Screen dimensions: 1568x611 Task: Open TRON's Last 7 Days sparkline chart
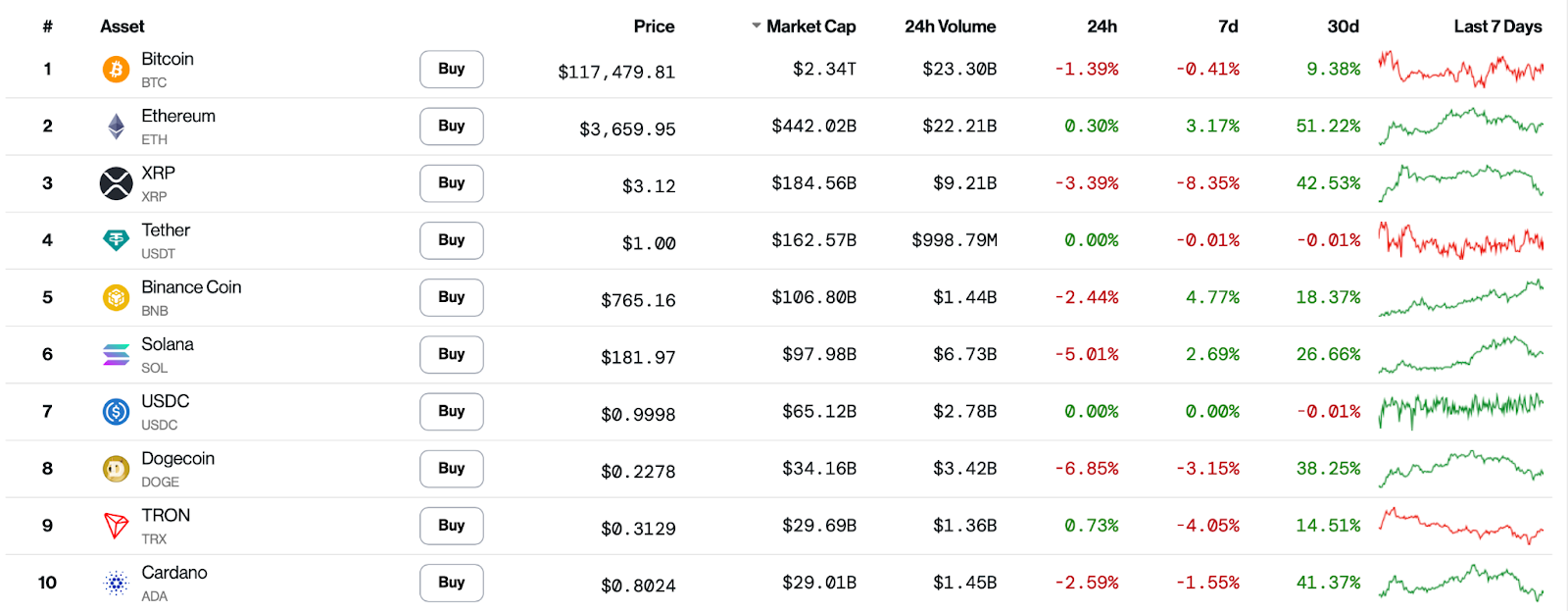click(x=1460, y=526)
